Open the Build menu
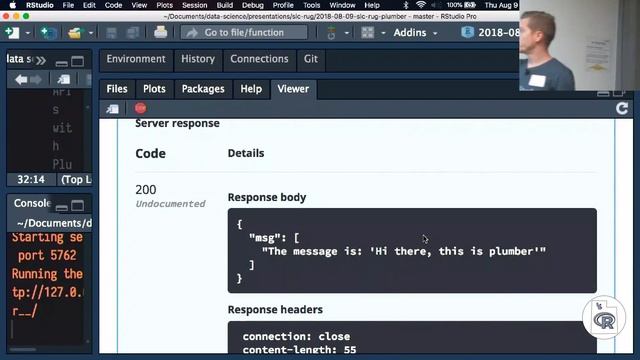 224,5
